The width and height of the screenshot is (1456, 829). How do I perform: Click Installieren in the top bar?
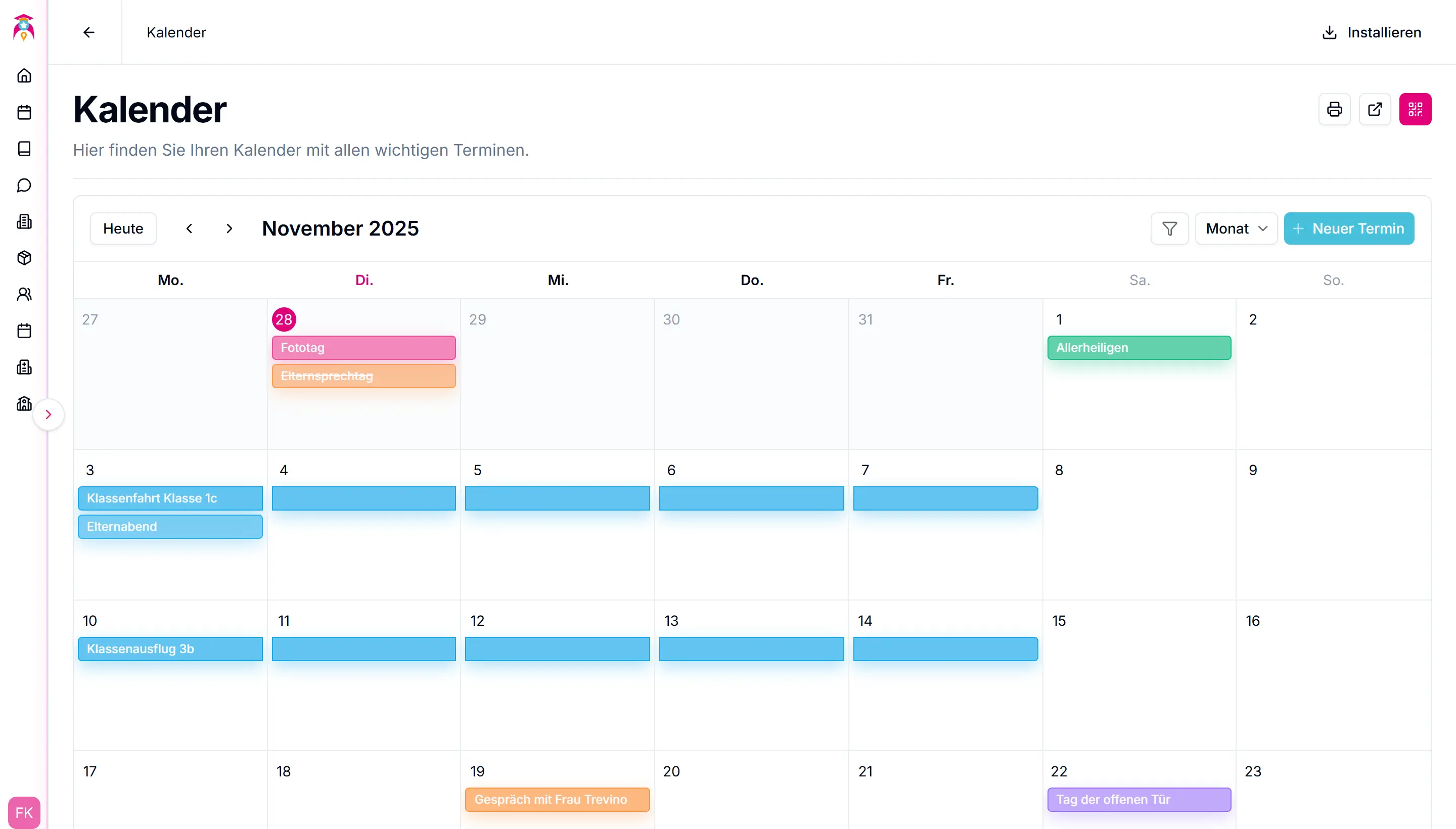pyautogui.click(x=1371, y=32)
